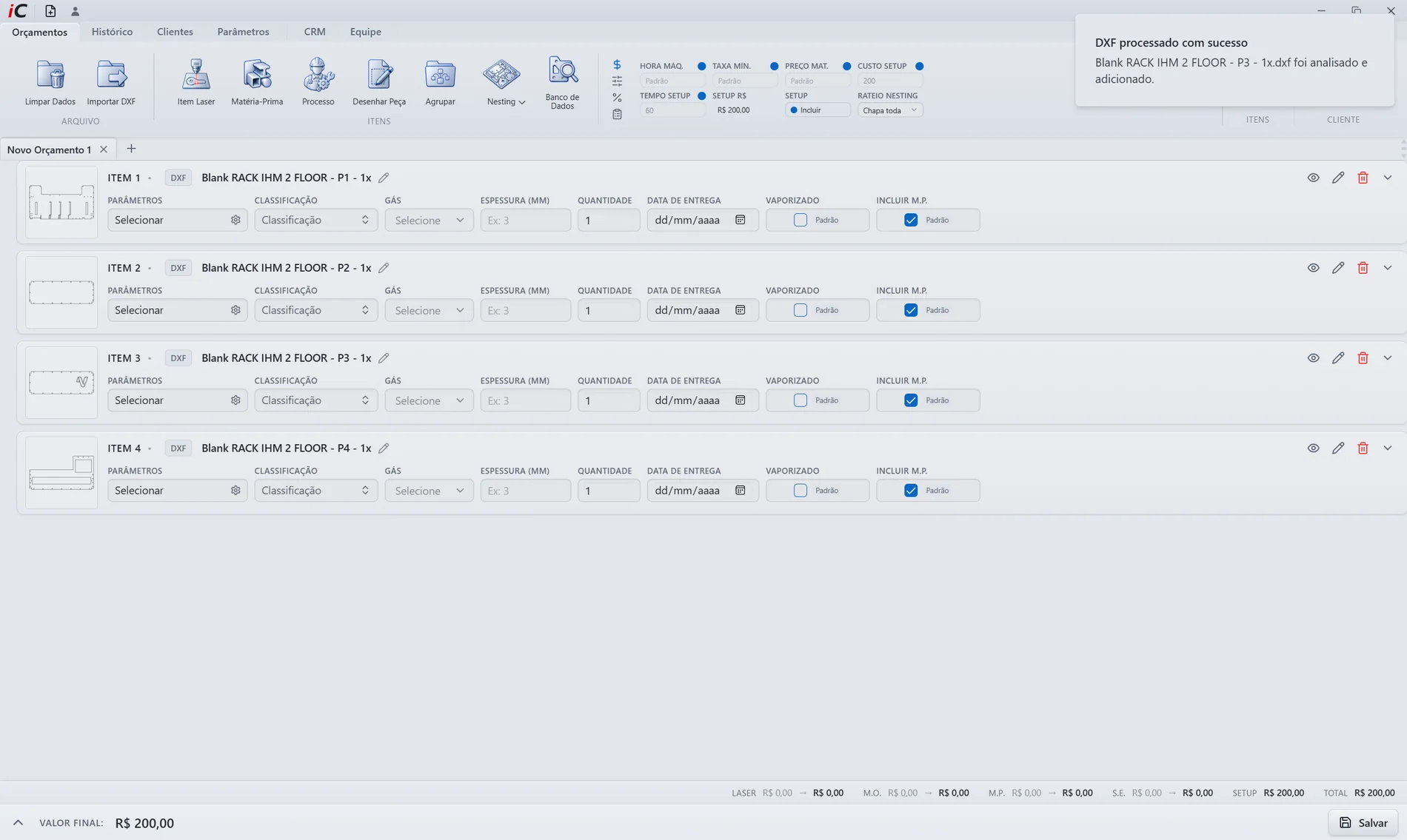Image resolution: width=1407 pixels, height=840 pixels.
Task: Open the Equipe tab
Action: click(366, 32)
